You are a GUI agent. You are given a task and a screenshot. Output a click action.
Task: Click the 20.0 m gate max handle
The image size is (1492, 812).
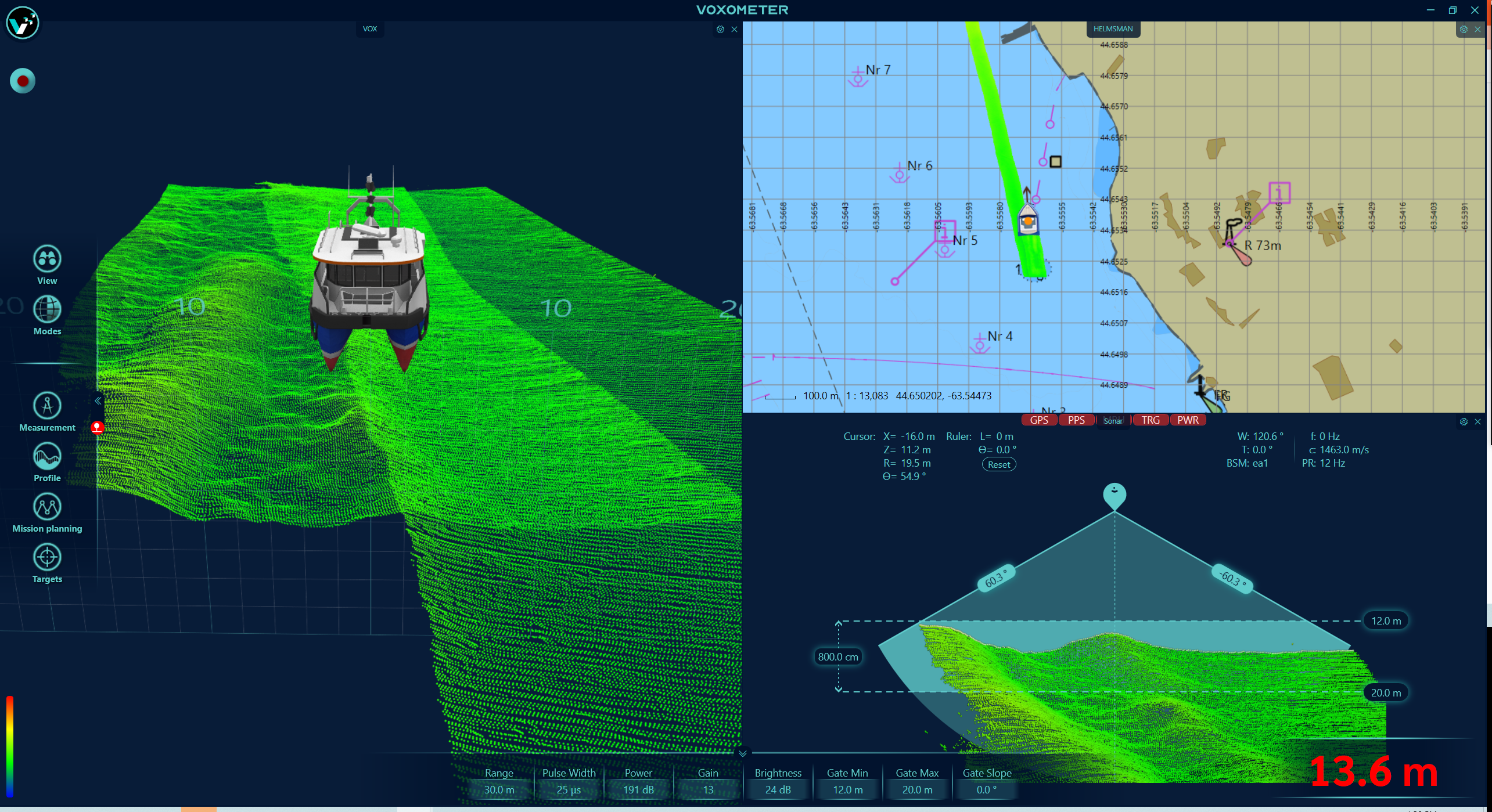(x=1386, y=693)
